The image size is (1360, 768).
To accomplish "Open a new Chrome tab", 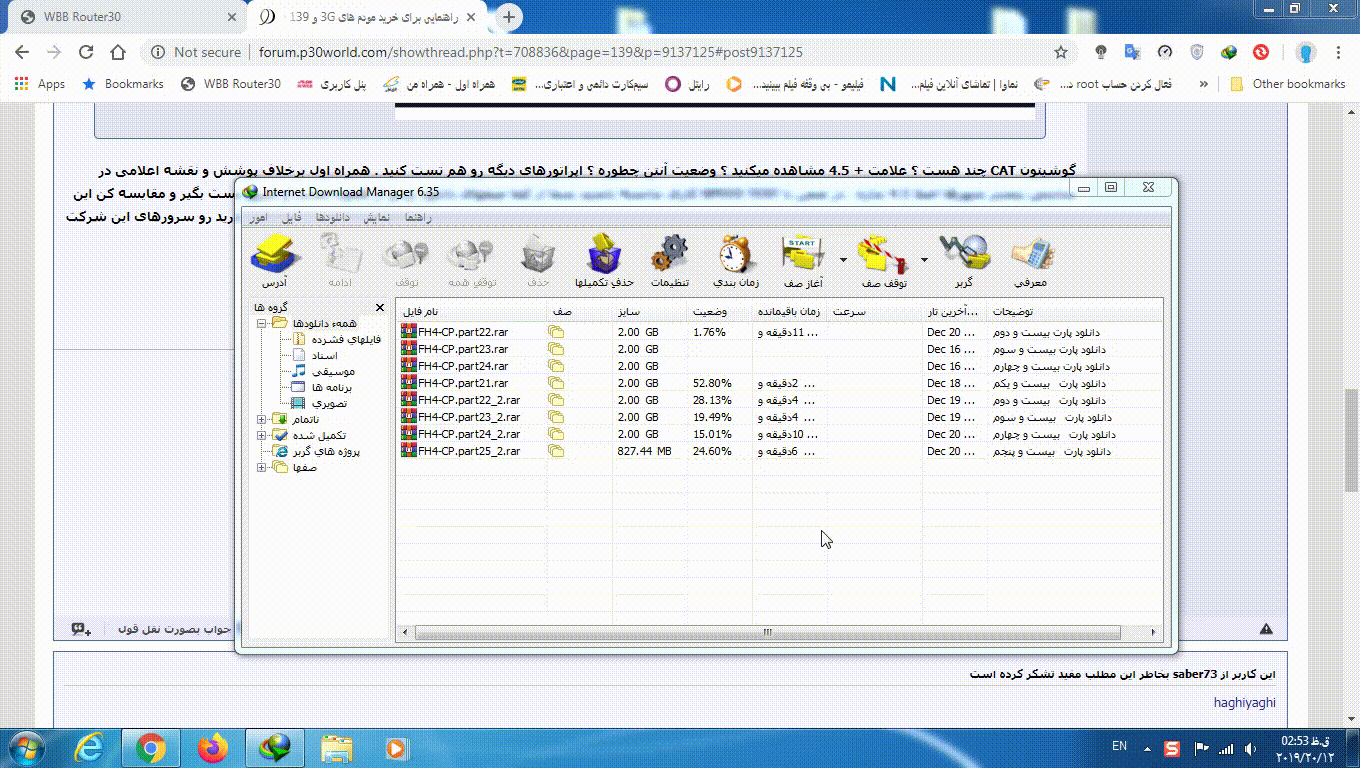I will (509, 17).
